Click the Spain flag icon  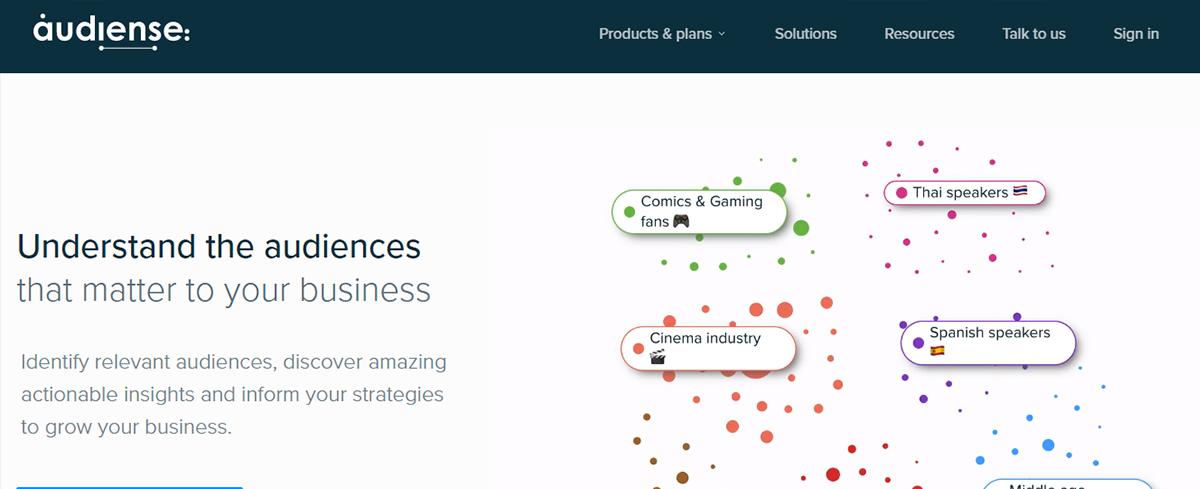coord(938,351)
